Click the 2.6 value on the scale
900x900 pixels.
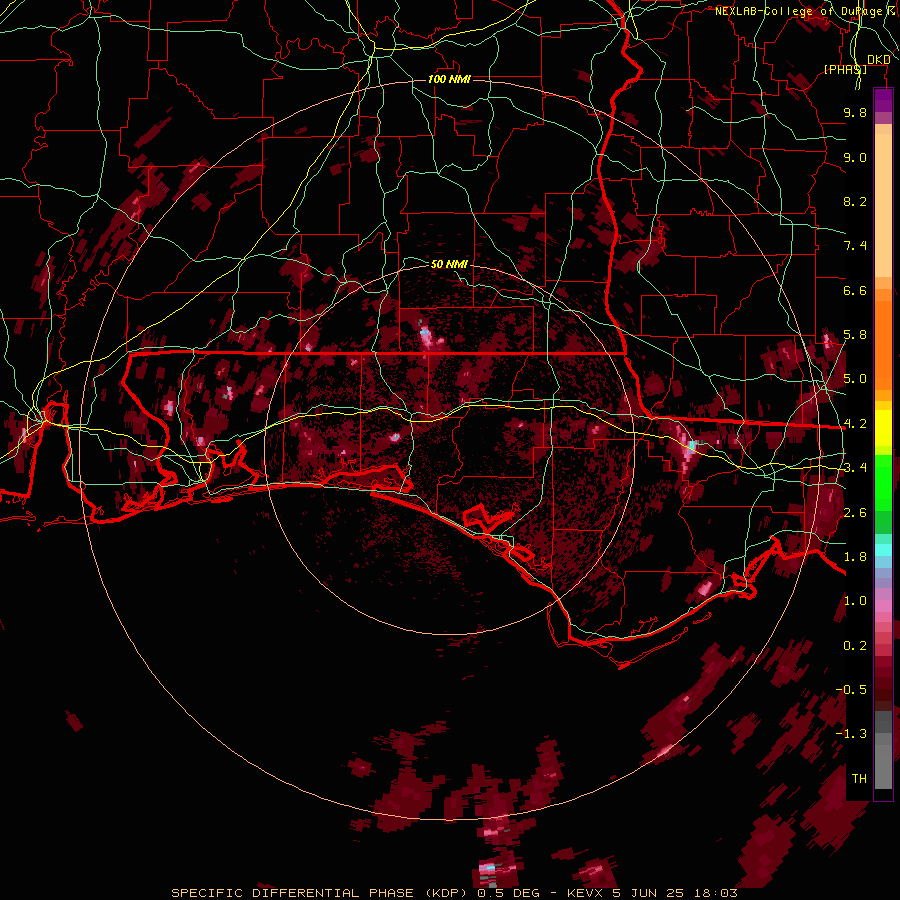pyautogui.click(x=855, y=513)
